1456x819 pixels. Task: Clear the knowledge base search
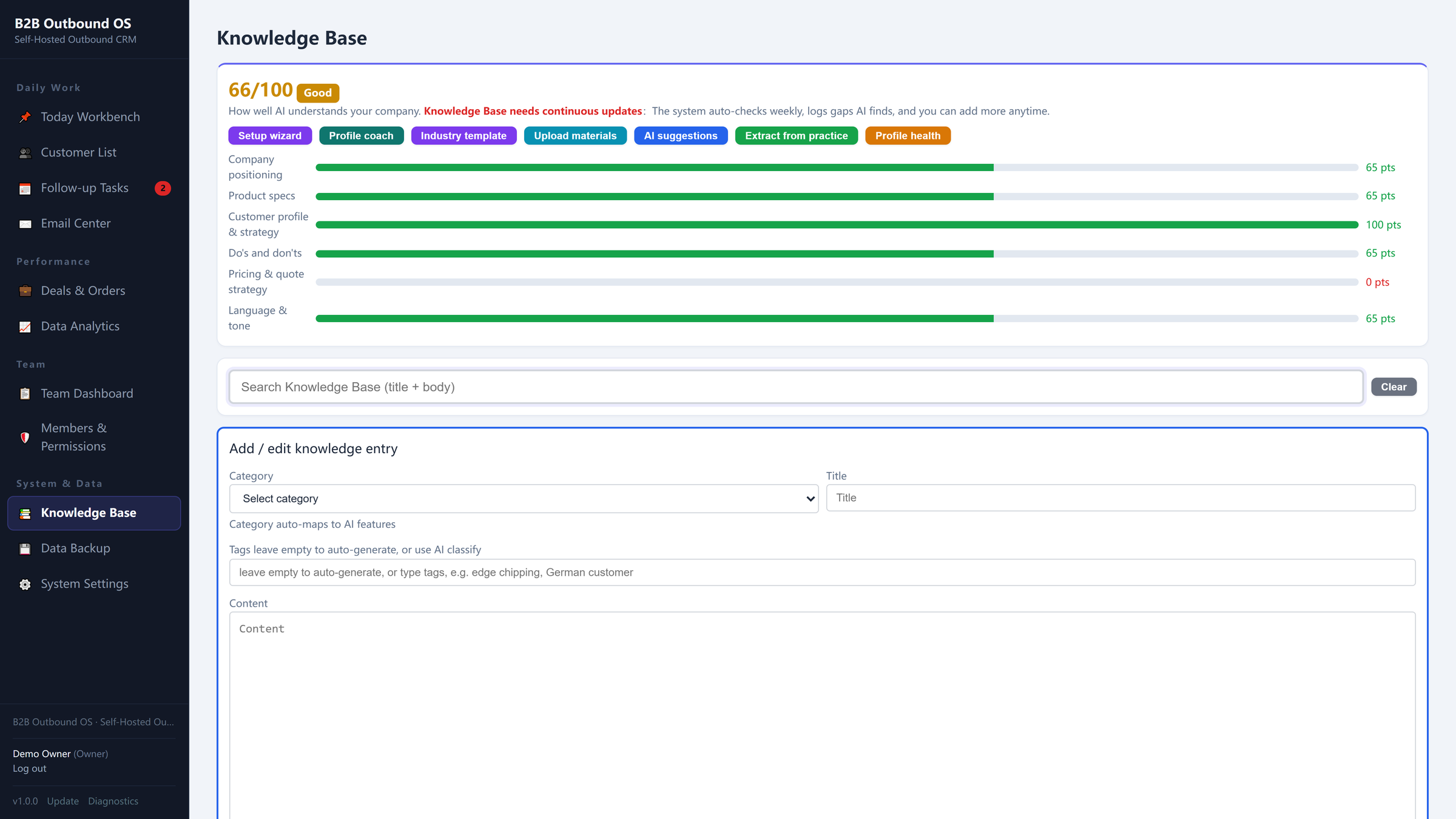click(x=1394, y=387)
